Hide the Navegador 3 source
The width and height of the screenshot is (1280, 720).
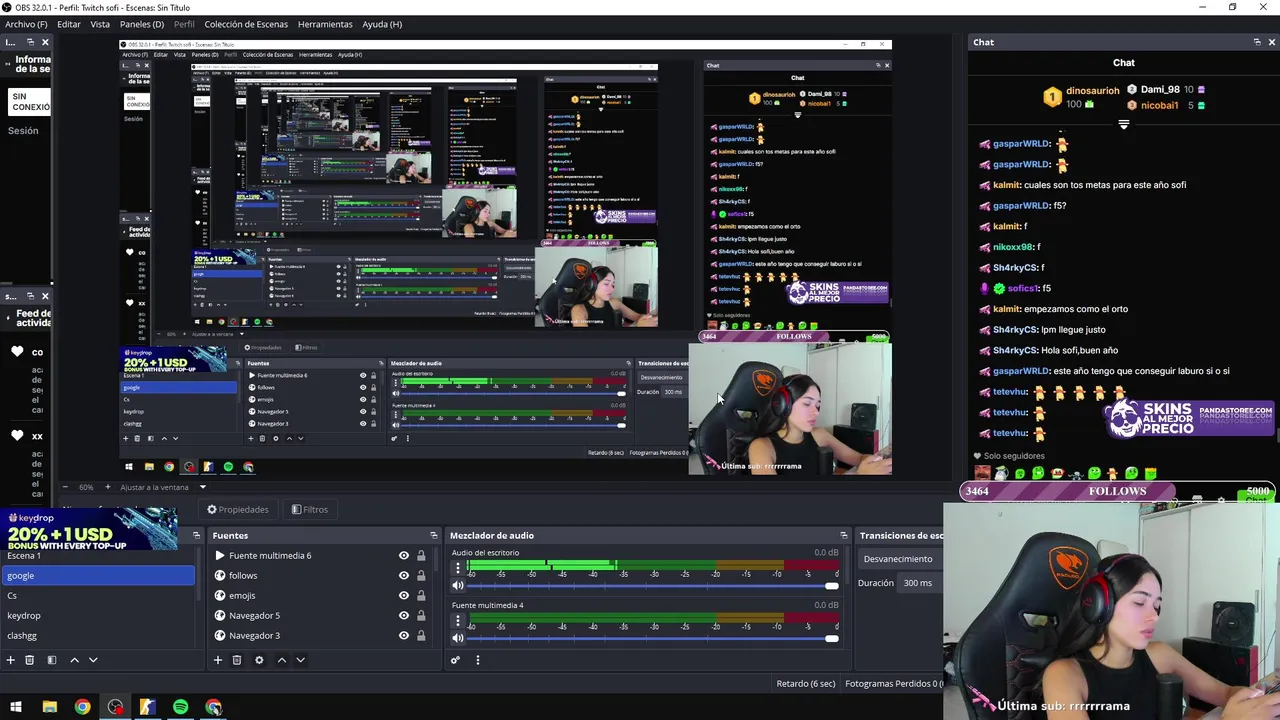(404, 636)
